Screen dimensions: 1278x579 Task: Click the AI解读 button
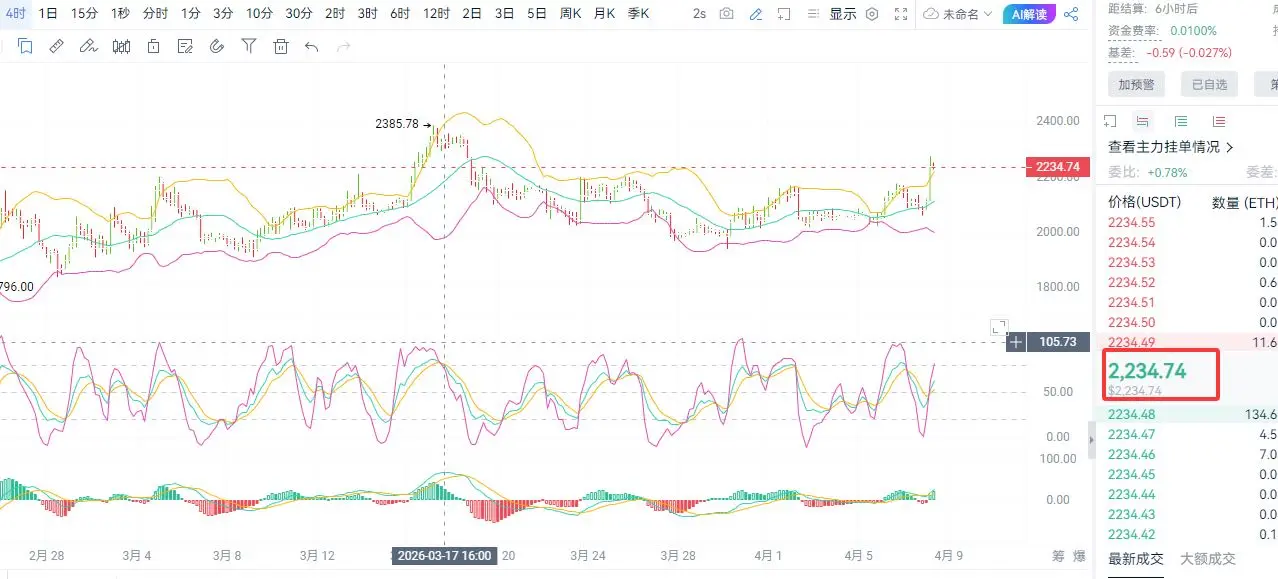click(1029, 14)
